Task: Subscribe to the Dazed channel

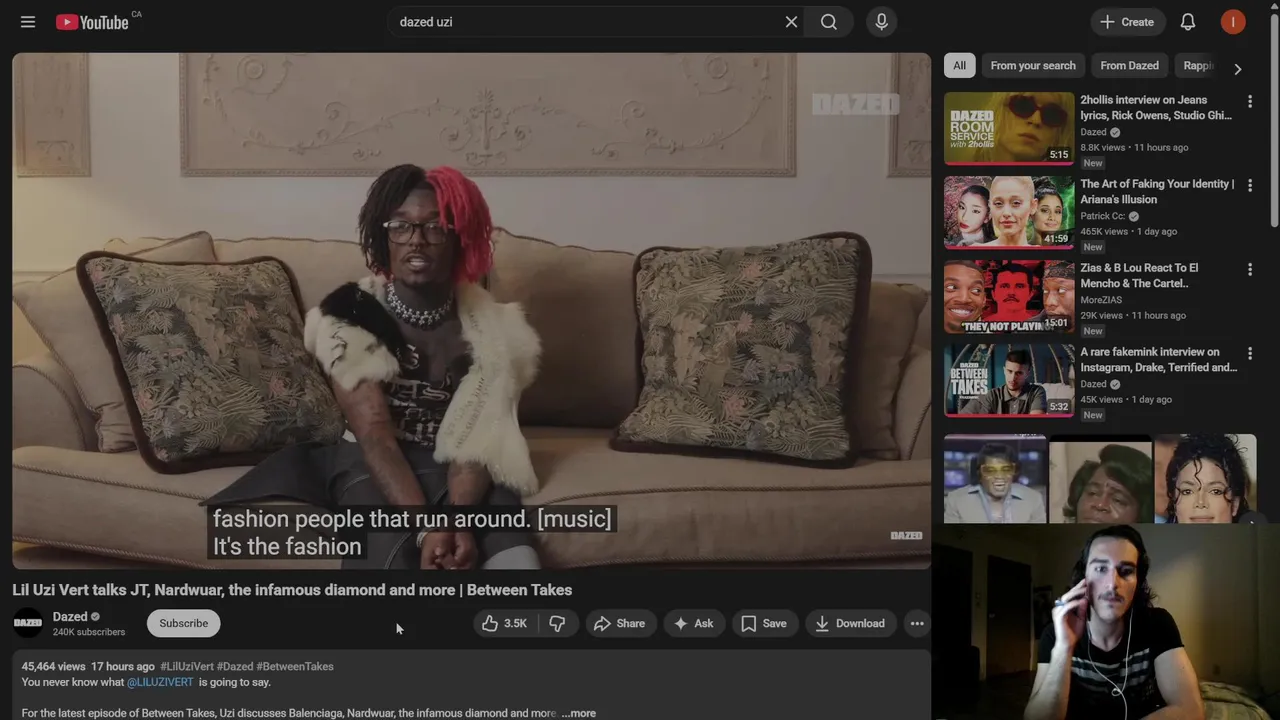Action: point(184,623)
